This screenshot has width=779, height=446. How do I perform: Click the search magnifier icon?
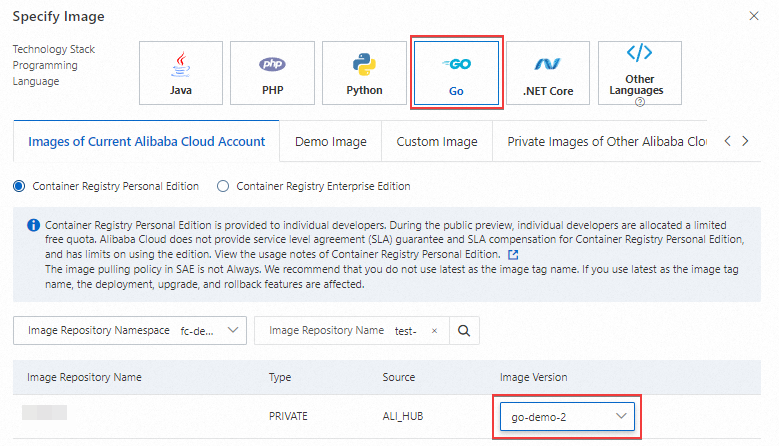pos(463,330)
